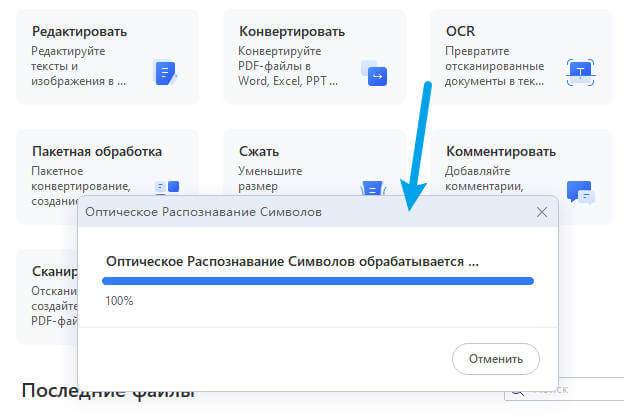Click the batch processing icon
Viewport: 624px width, 417px height.
click(167, 187)
